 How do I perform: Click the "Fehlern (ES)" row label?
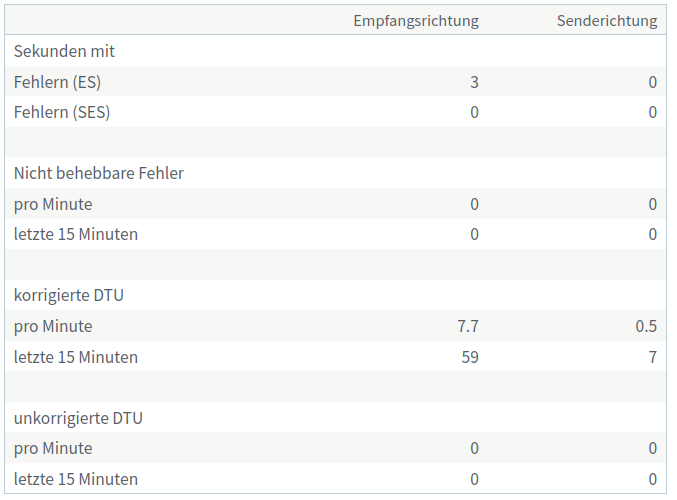57,82
